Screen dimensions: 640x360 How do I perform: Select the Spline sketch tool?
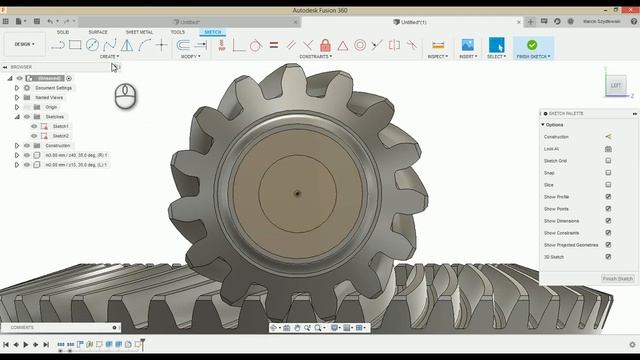pyautogui.click(x=109, y=45)
